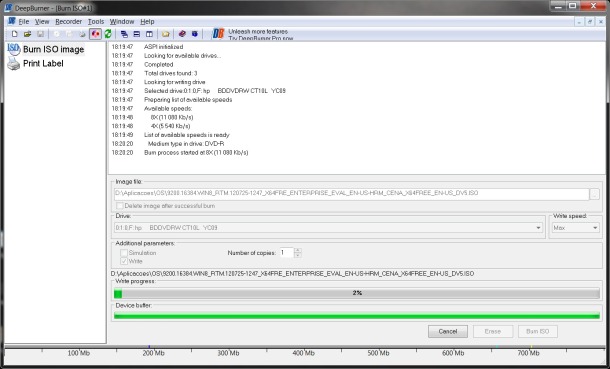The width and height of the screenshot is (610, 369).
Task: Click the log line 'ASPI initialized'
Action: (x=163, y=47)
